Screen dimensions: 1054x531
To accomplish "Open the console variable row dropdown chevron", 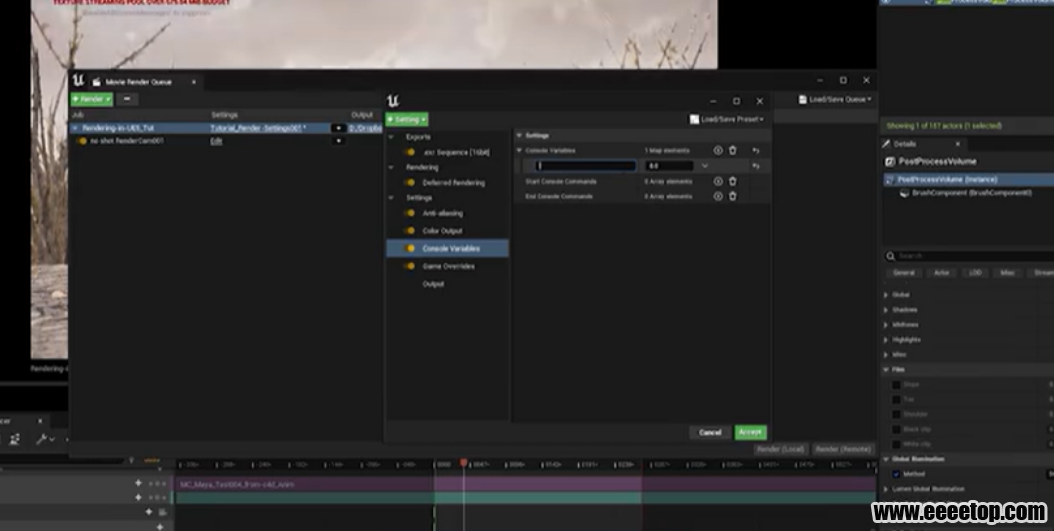I will [704, 166].
